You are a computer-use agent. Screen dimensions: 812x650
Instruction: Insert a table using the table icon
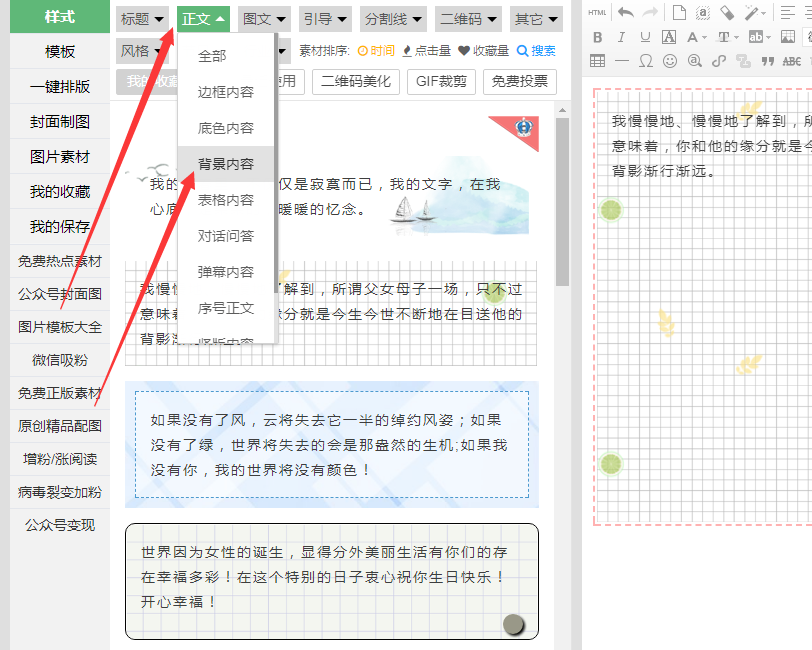click(598, 60)
